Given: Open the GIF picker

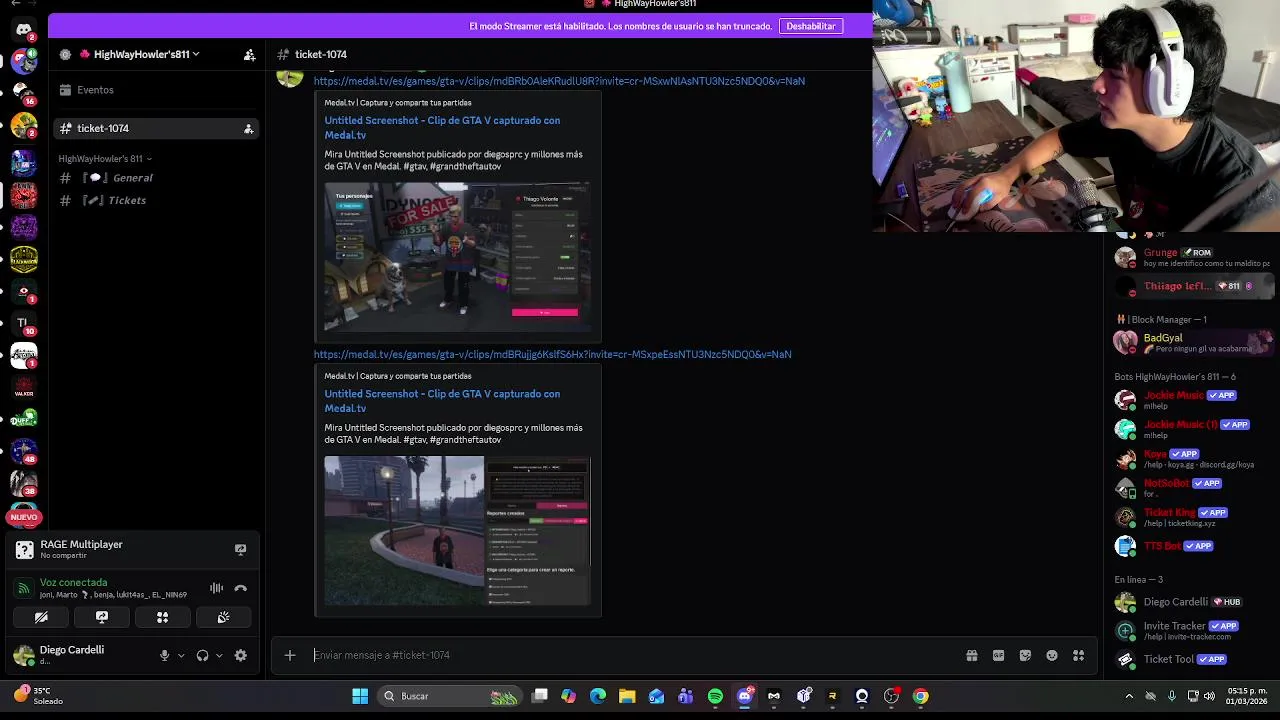Looking at the screenshot, I should 998,656.
